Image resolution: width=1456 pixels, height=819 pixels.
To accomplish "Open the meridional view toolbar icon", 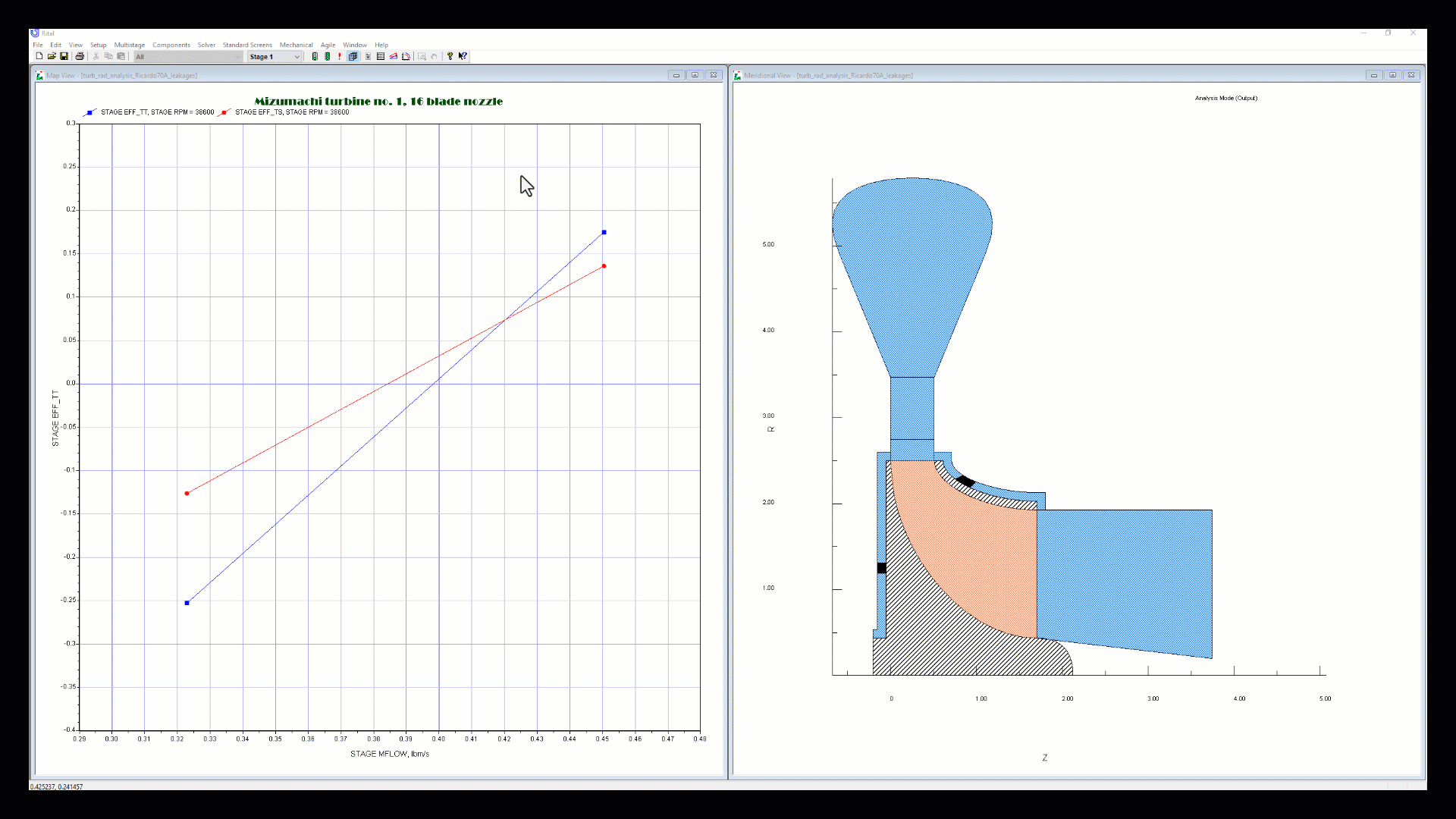I will point(406,56).
